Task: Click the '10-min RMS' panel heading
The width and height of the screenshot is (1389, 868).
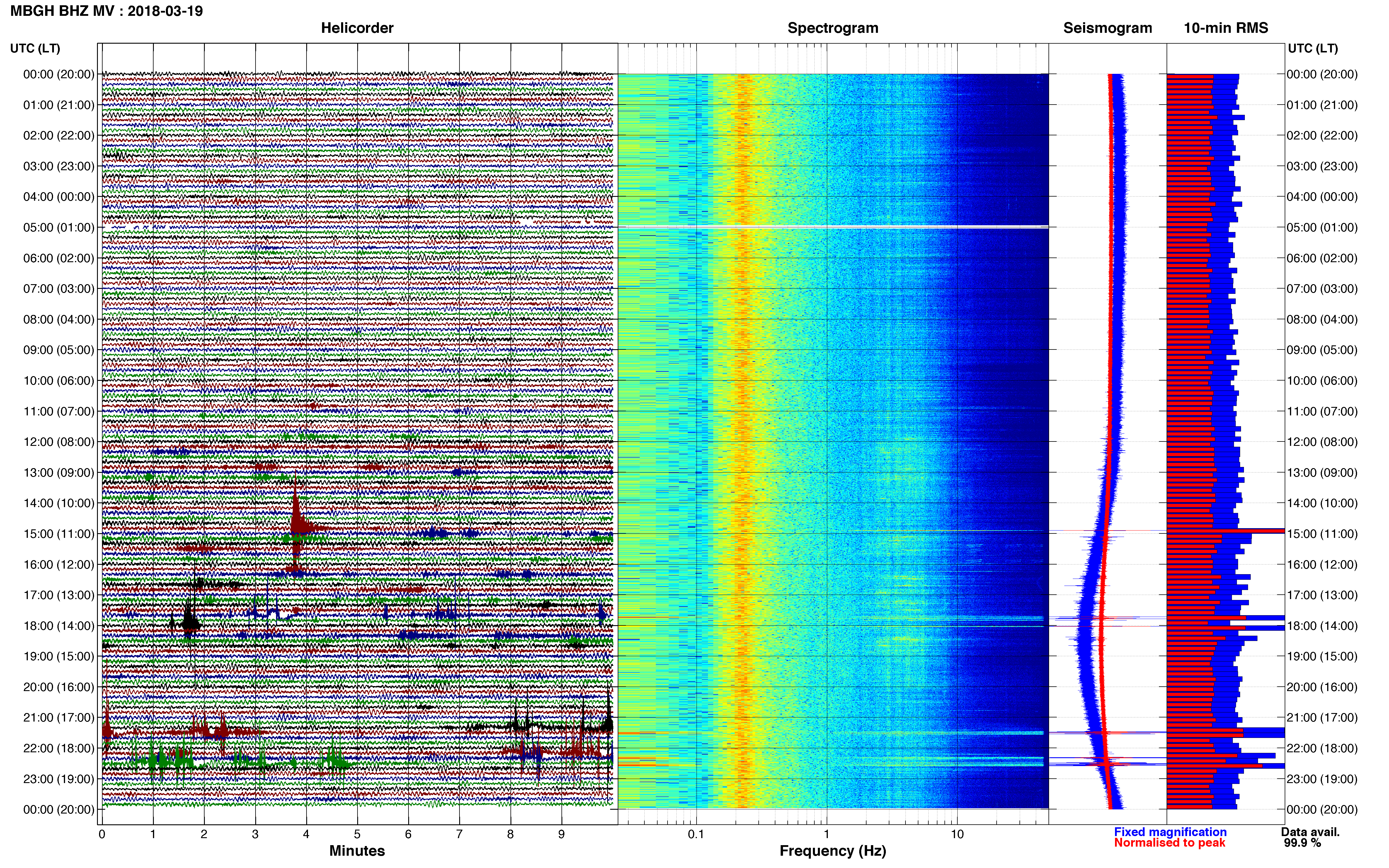Action: point(1226,28)
